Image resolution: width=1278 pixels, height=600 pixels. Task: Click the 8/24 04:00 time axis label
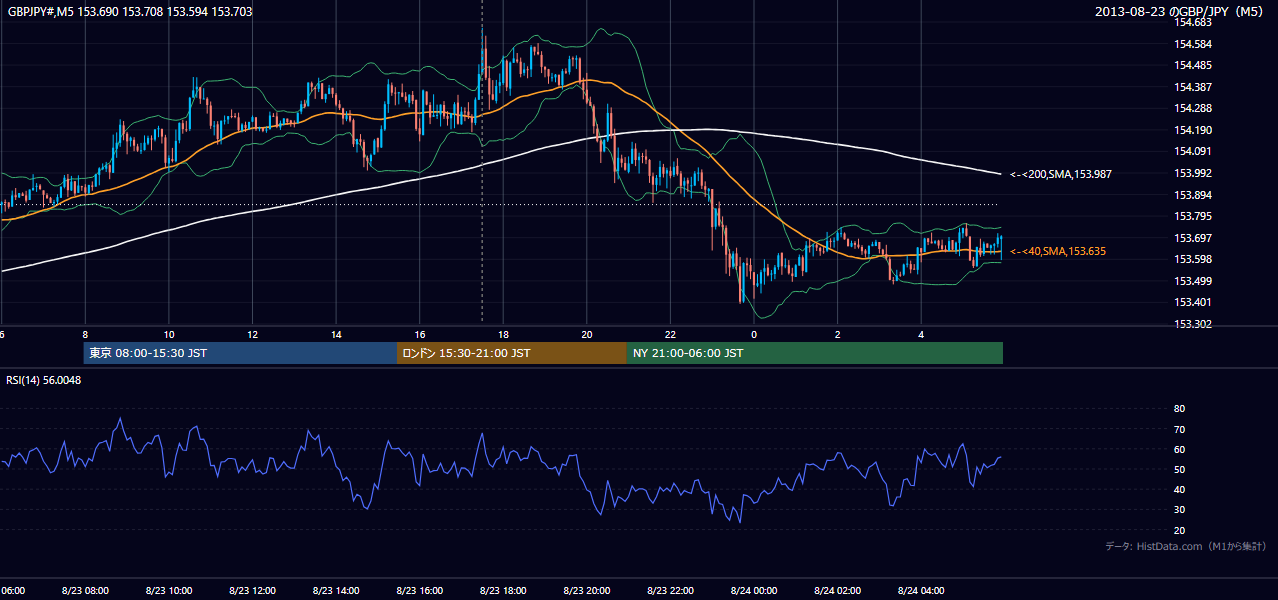tap(920, 590)
